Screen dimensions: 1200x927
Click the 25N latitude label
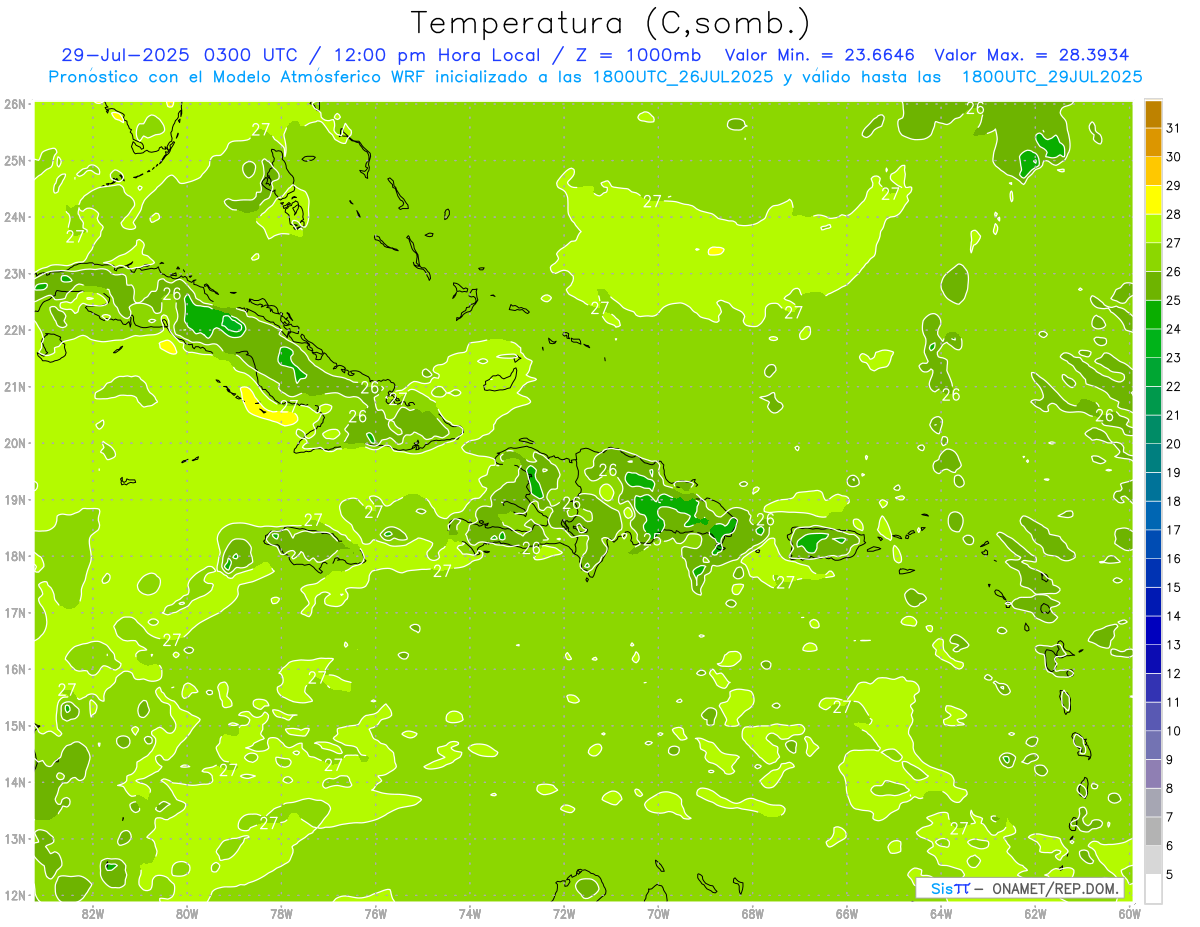pyautogui.click(x=14, y=160)
